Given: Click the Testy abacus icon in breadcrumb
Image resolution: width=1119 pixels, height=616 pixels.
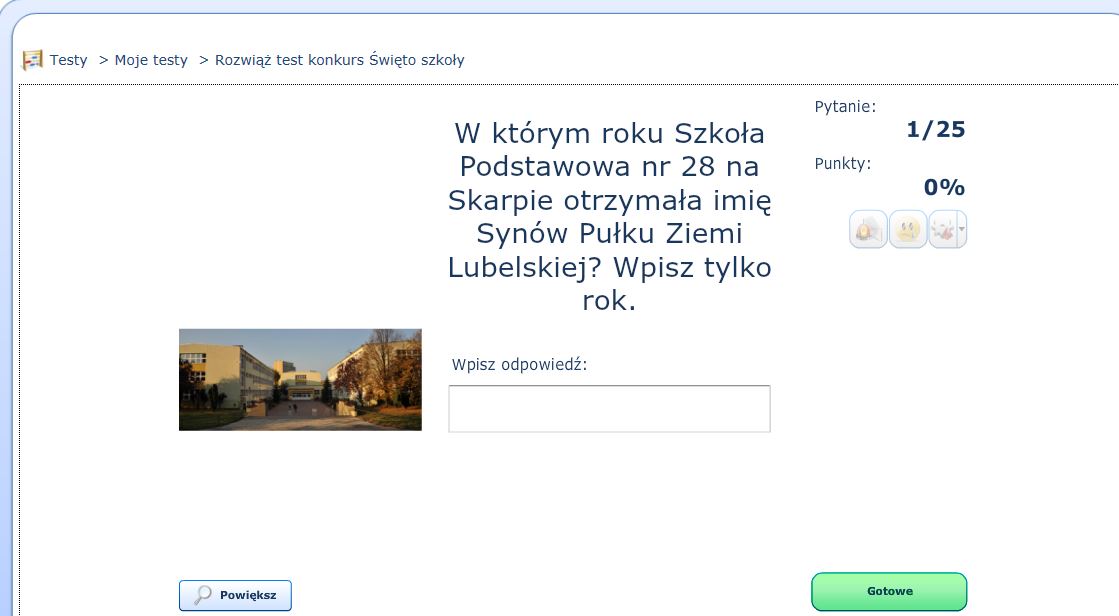Looking at the screenshot, I should tap(33, 60).
